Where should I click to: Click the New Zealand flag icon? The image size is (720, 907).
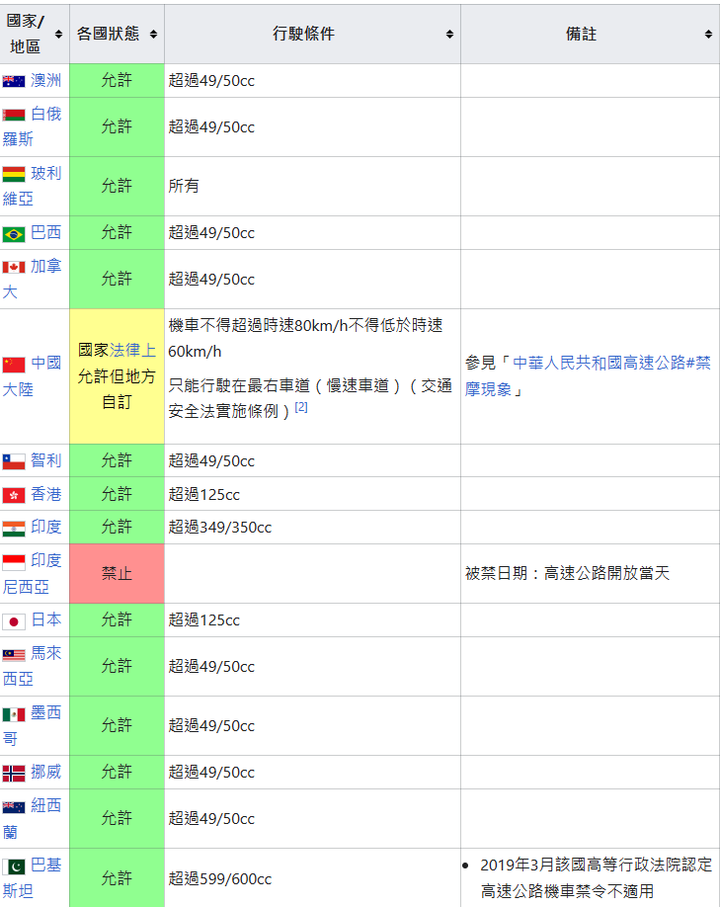(14, 807)
